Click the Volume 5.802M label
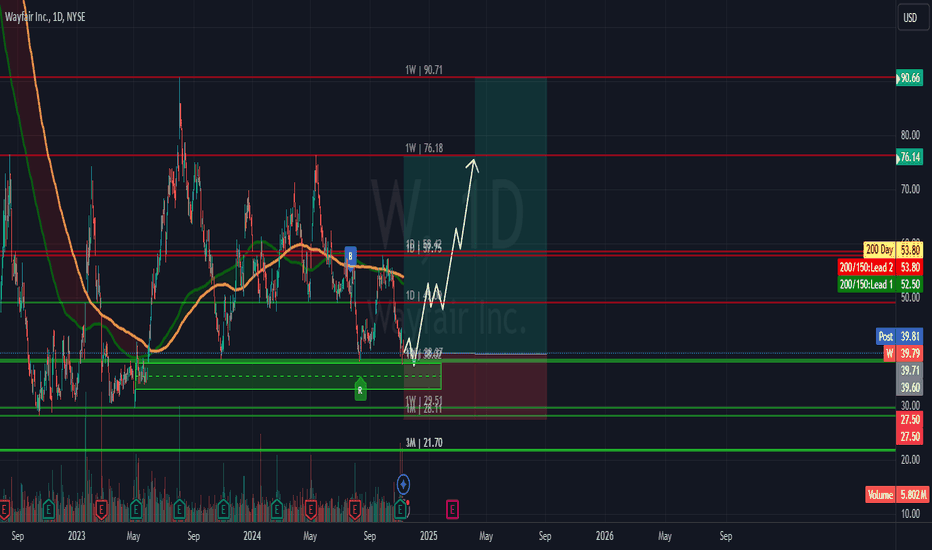Image resolution: width=932 pixels, height=550 pixels. [897, 495]
